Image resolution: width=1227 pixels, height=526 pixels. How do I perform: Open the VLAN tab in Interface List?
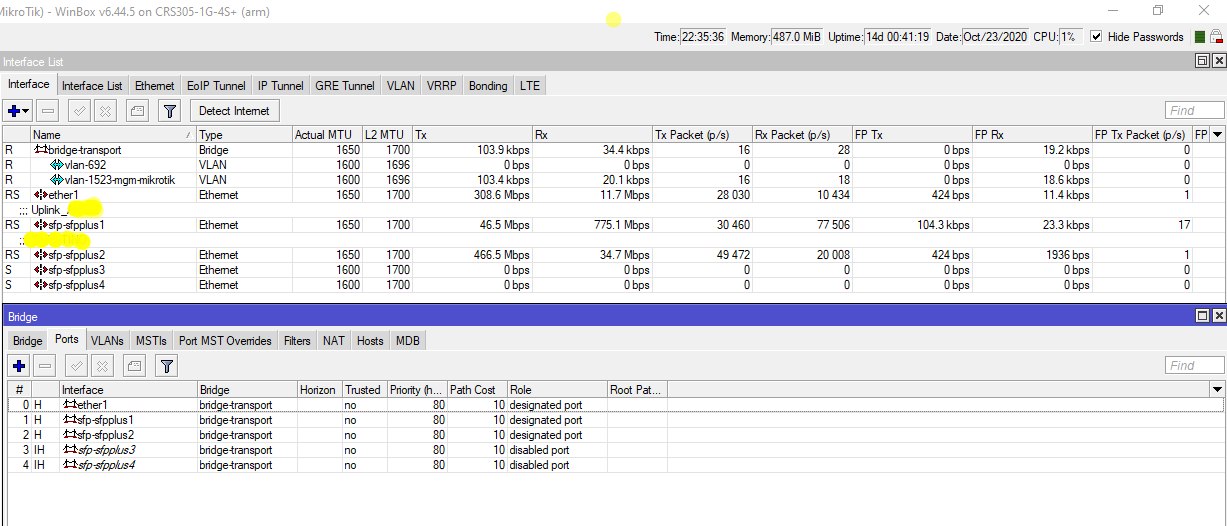click(x=401, y=86)
